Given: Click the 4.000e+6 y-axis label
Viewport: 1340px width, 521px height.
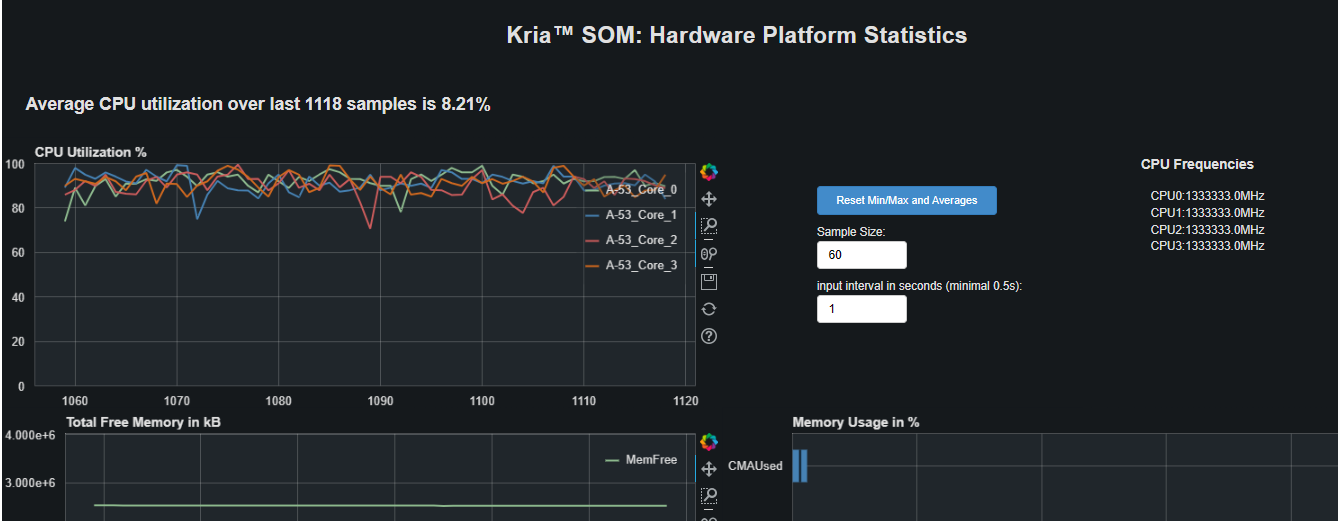Looking at the screenshot, I should (31, 436).
